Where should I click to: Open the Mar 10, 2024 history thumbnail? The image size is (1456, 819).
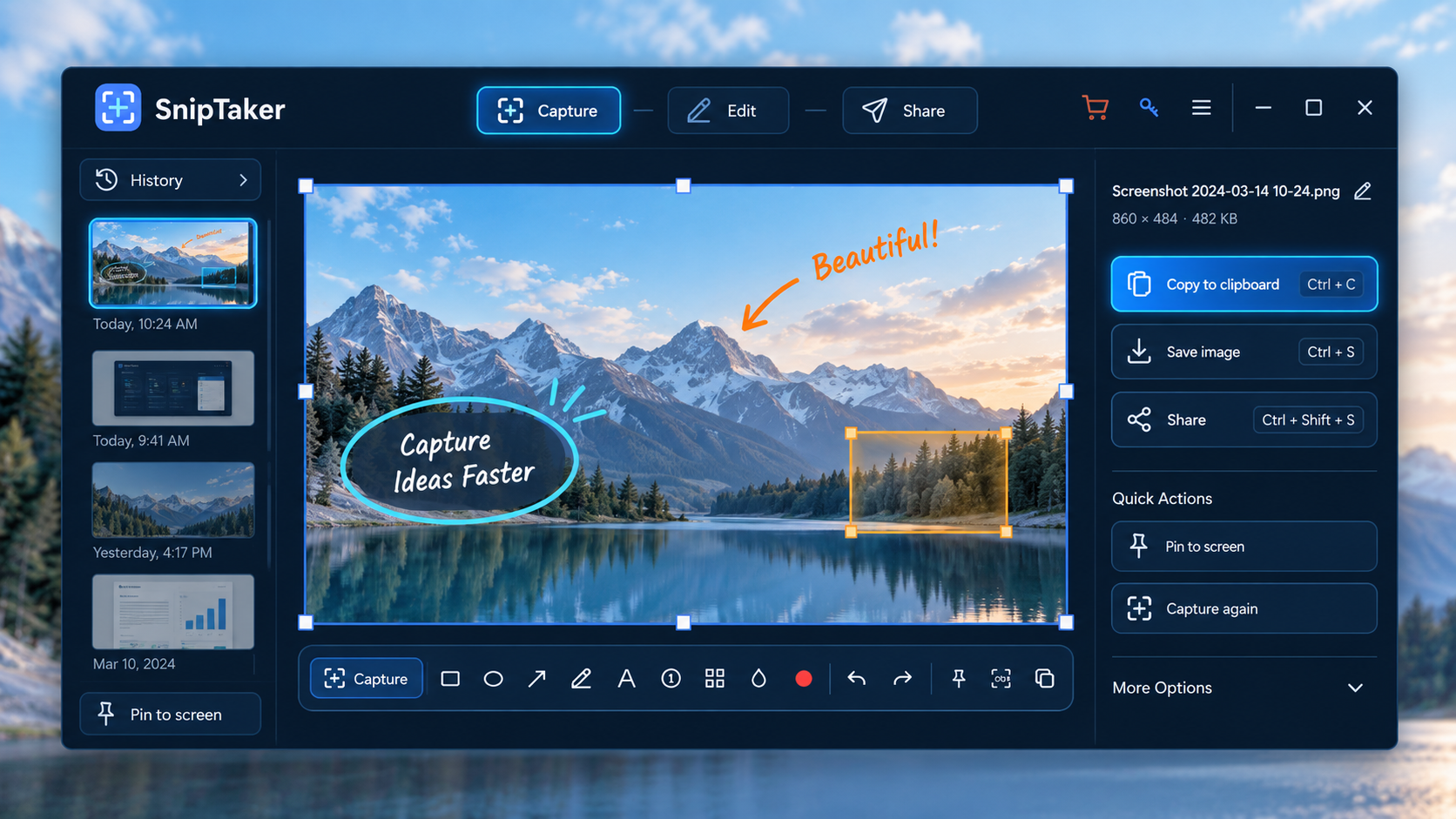(x=173, y=611)
